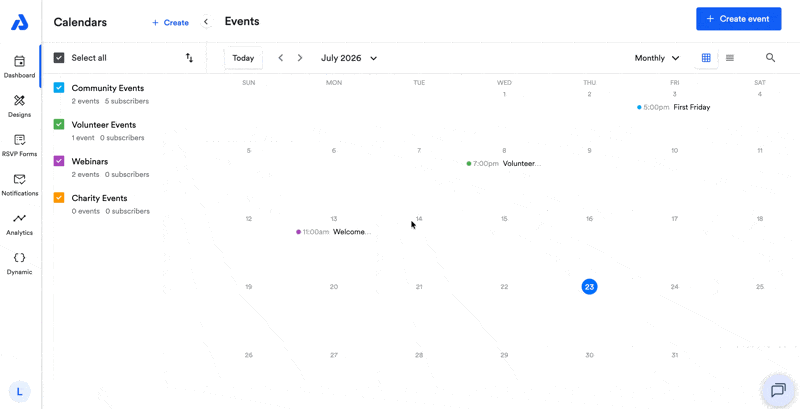This screenshot has width=800, height=409.
Task: Switch to the list view icon
Action: [x=730, y=58]
